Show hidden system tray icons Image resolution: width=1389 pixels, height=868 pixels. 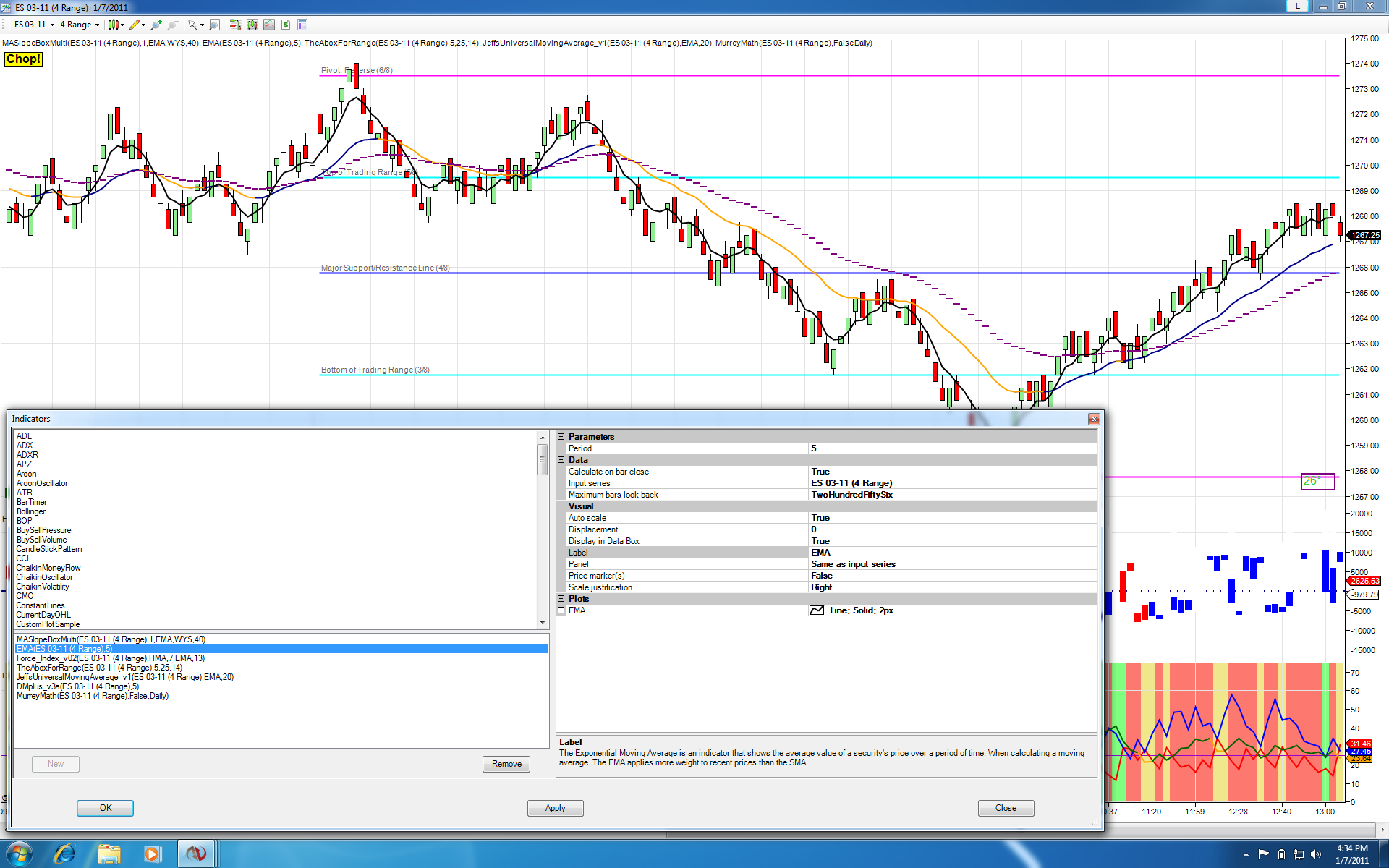coord(1246,855)
